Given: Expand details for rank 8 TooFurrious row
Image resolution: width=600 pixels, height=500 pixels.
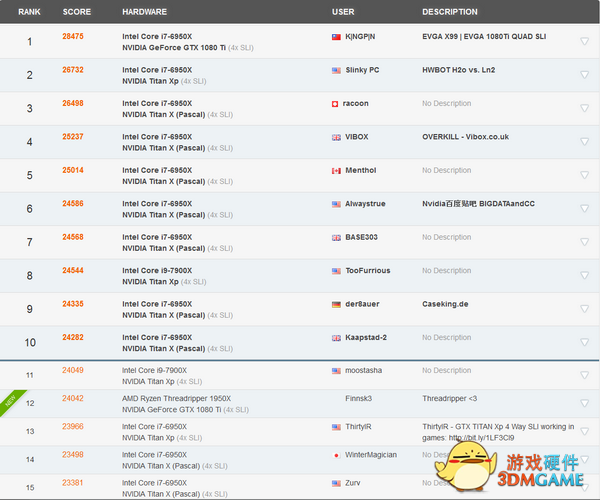Looking at the screenshot, I should tap(584, 275).
